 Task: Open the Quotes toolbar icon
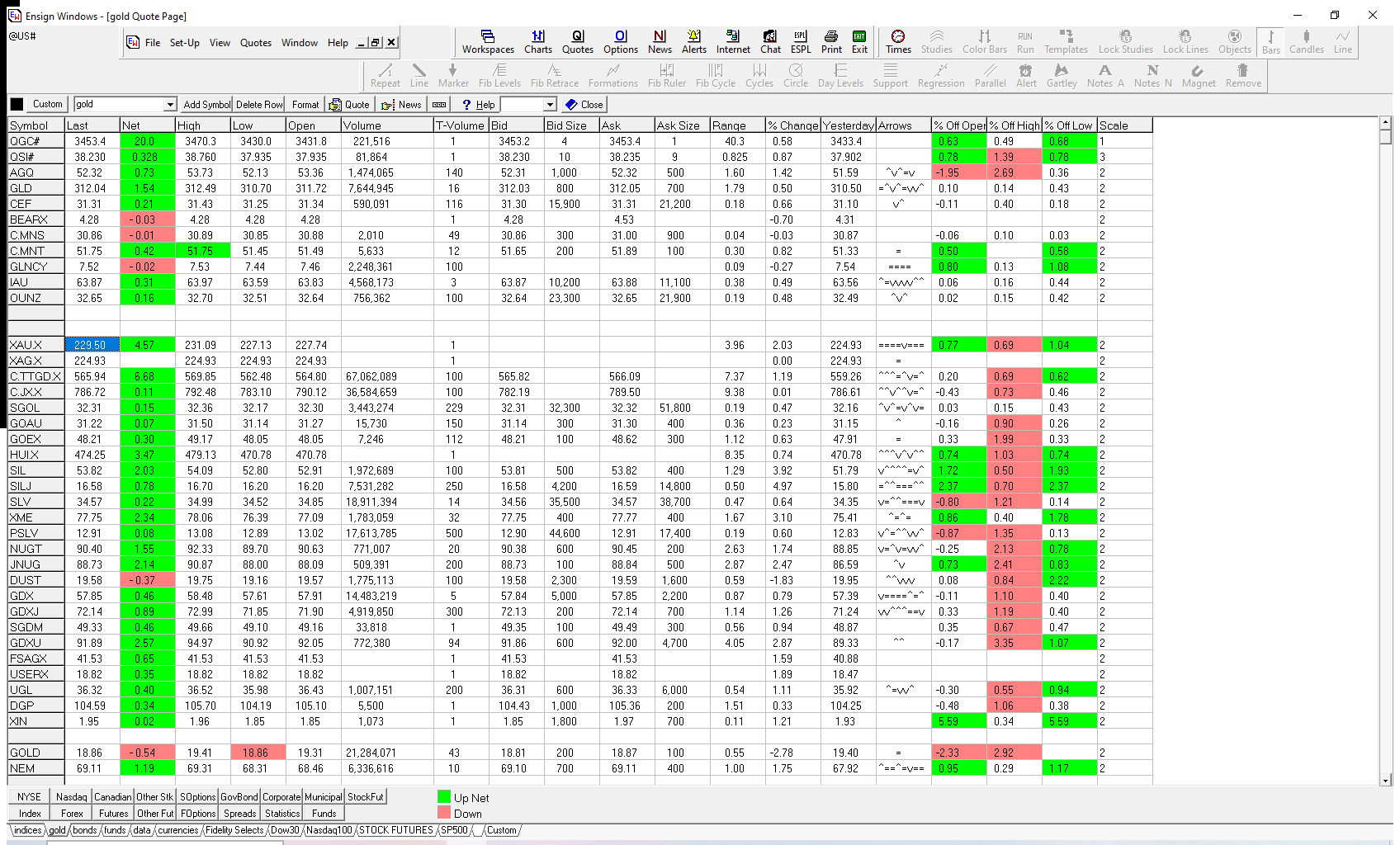(x=578, y=42)
